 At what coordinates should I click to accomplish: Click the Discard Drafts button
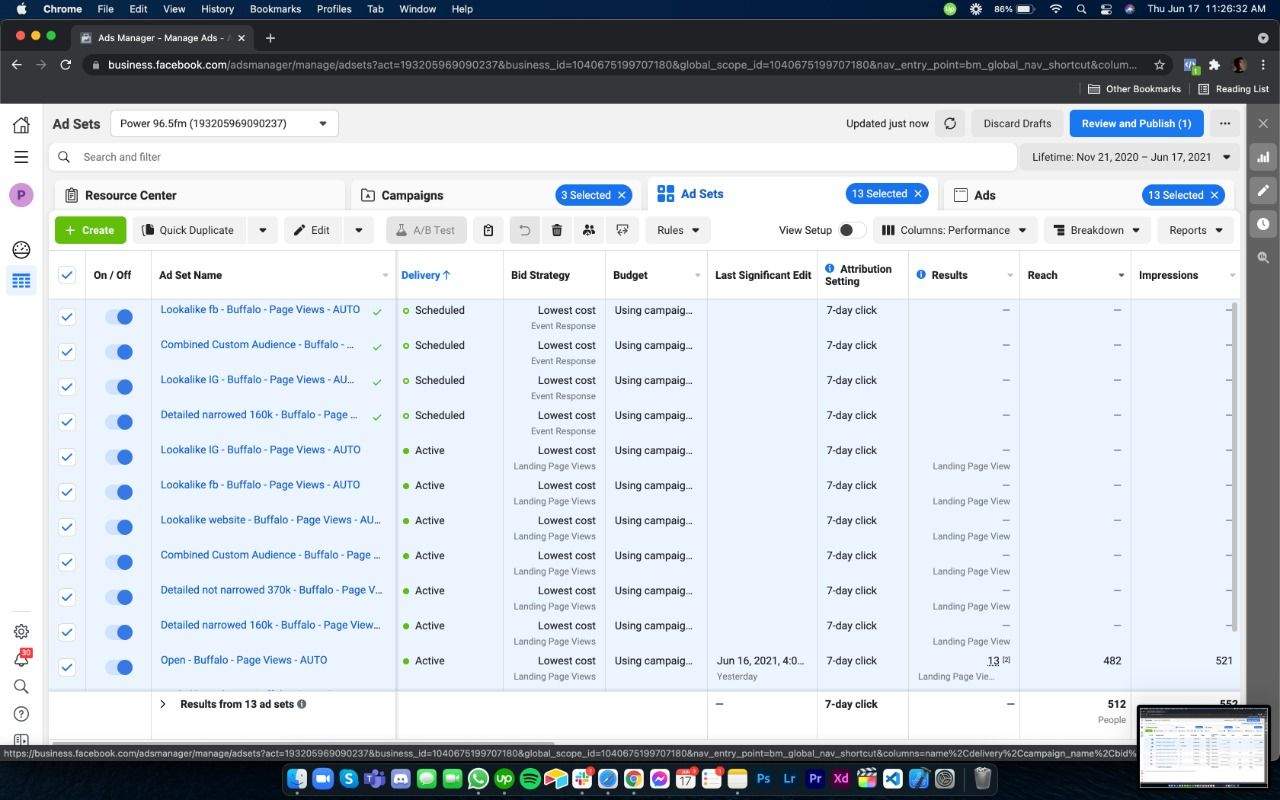(1017, 124)
